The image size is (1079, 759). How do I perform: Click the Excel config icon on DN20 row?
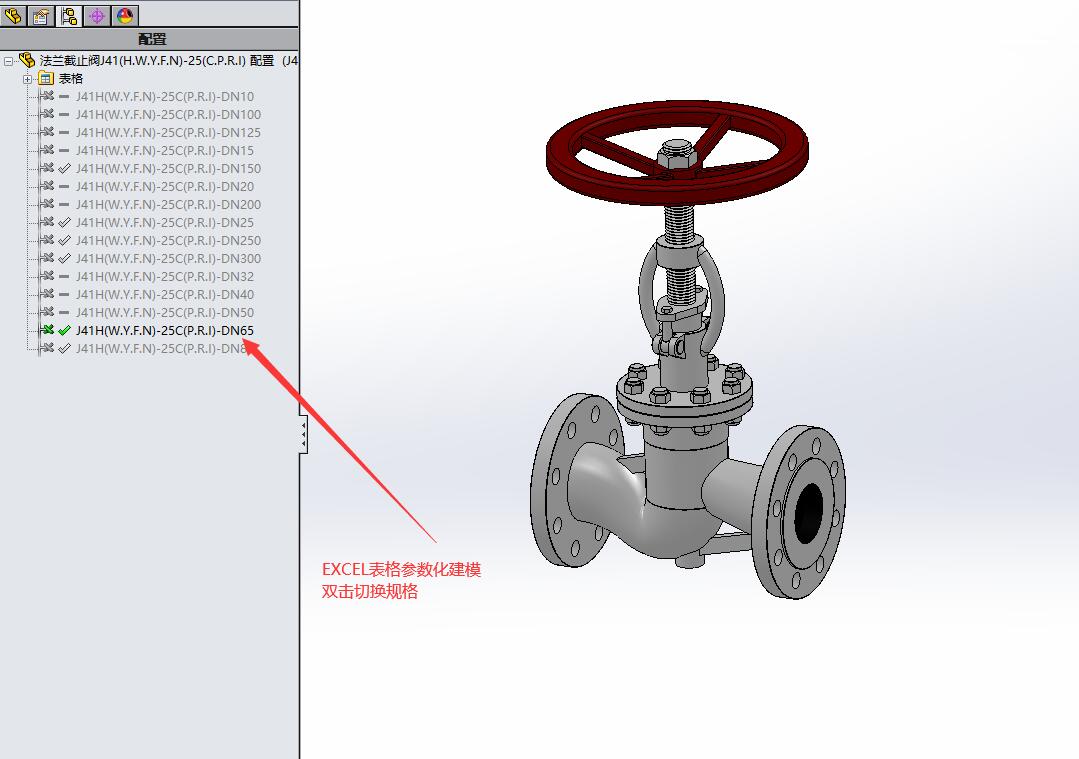pyautogui.click(x=47, y=185)
